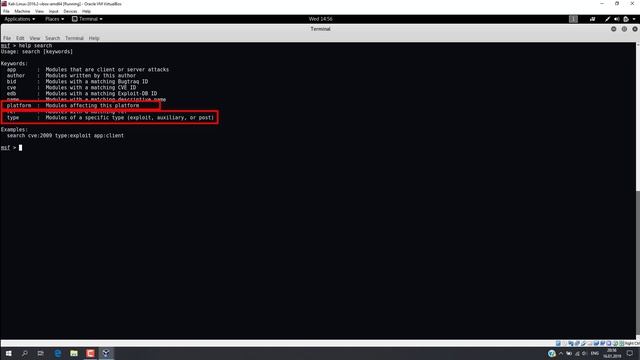Open Windows Task View
This screenshot has width=640, height=360.
40,353
